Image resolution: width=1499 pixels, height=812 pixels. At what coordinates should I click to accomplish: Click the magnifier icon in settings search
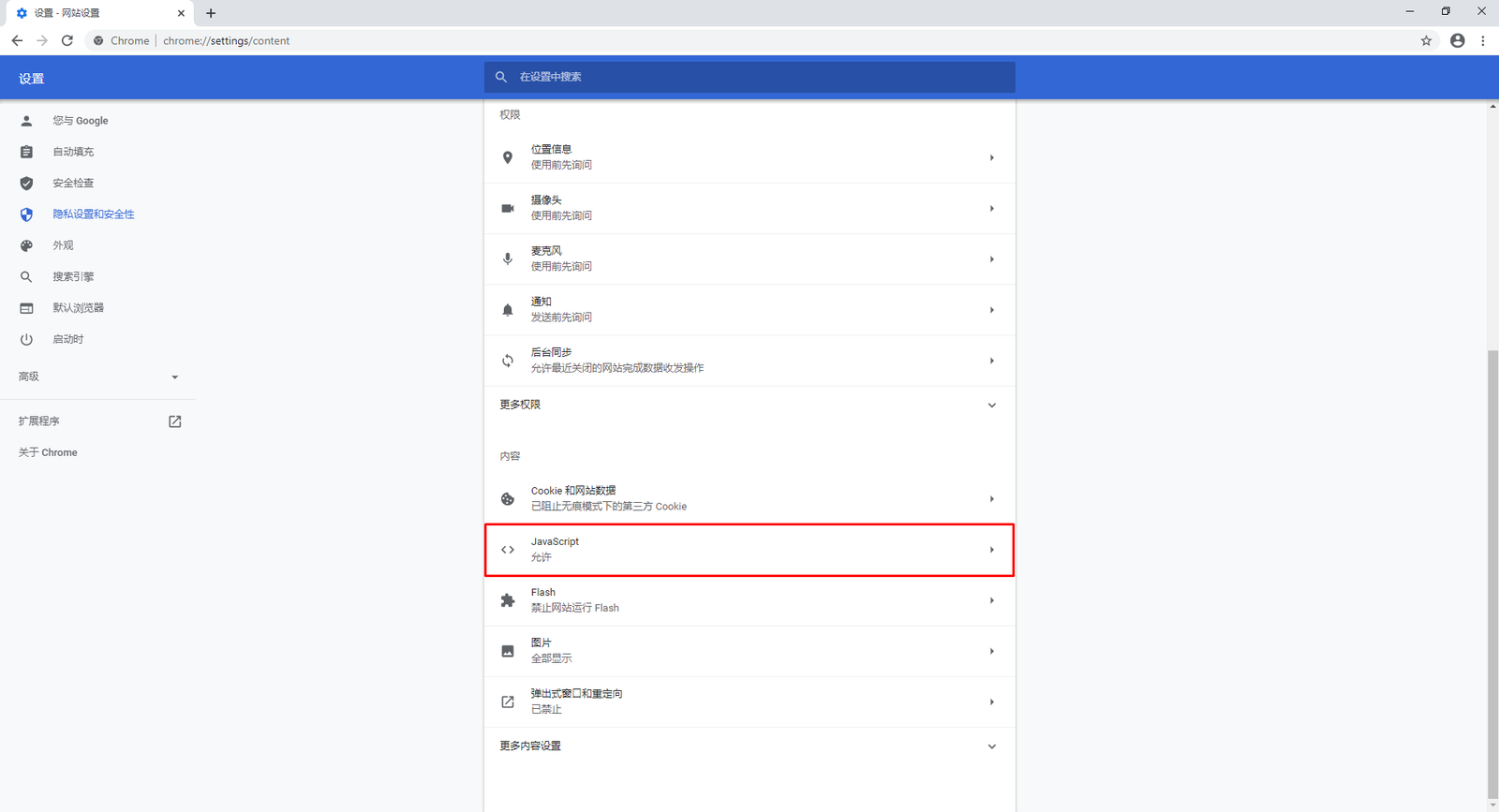tap(501, 77)
